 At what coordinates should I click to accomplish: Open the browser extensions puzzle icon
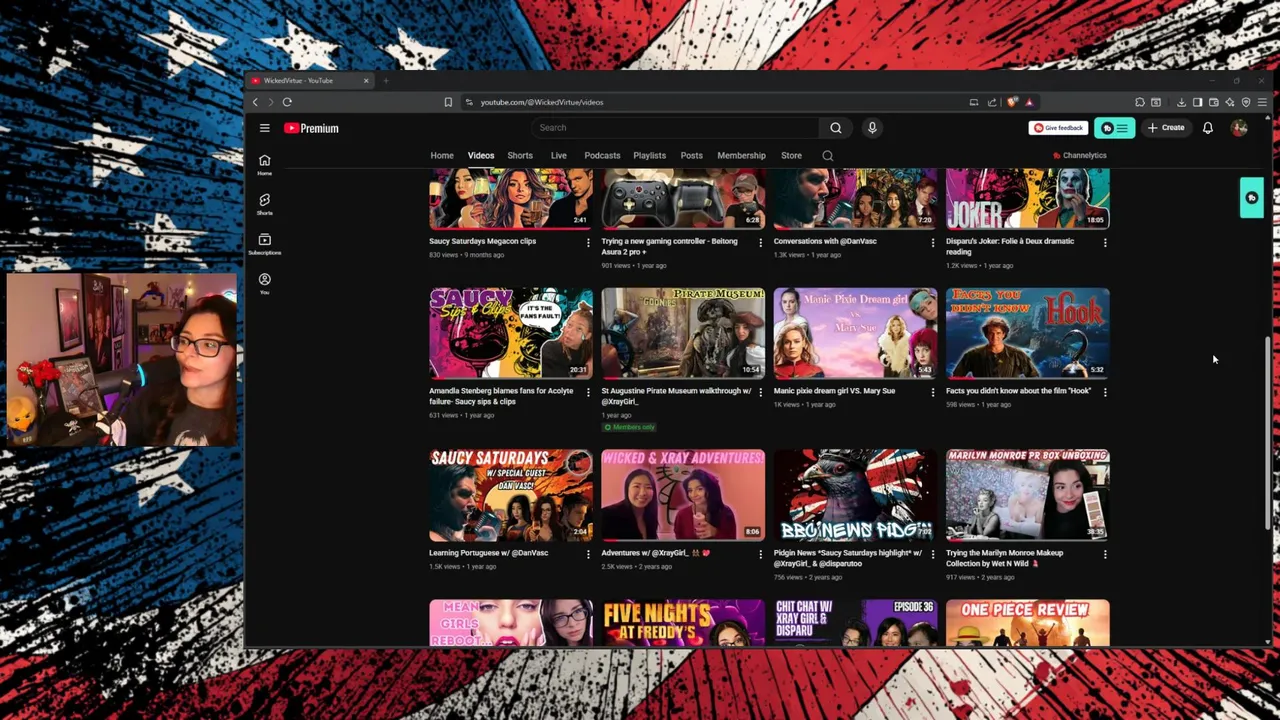point(1140,102)
